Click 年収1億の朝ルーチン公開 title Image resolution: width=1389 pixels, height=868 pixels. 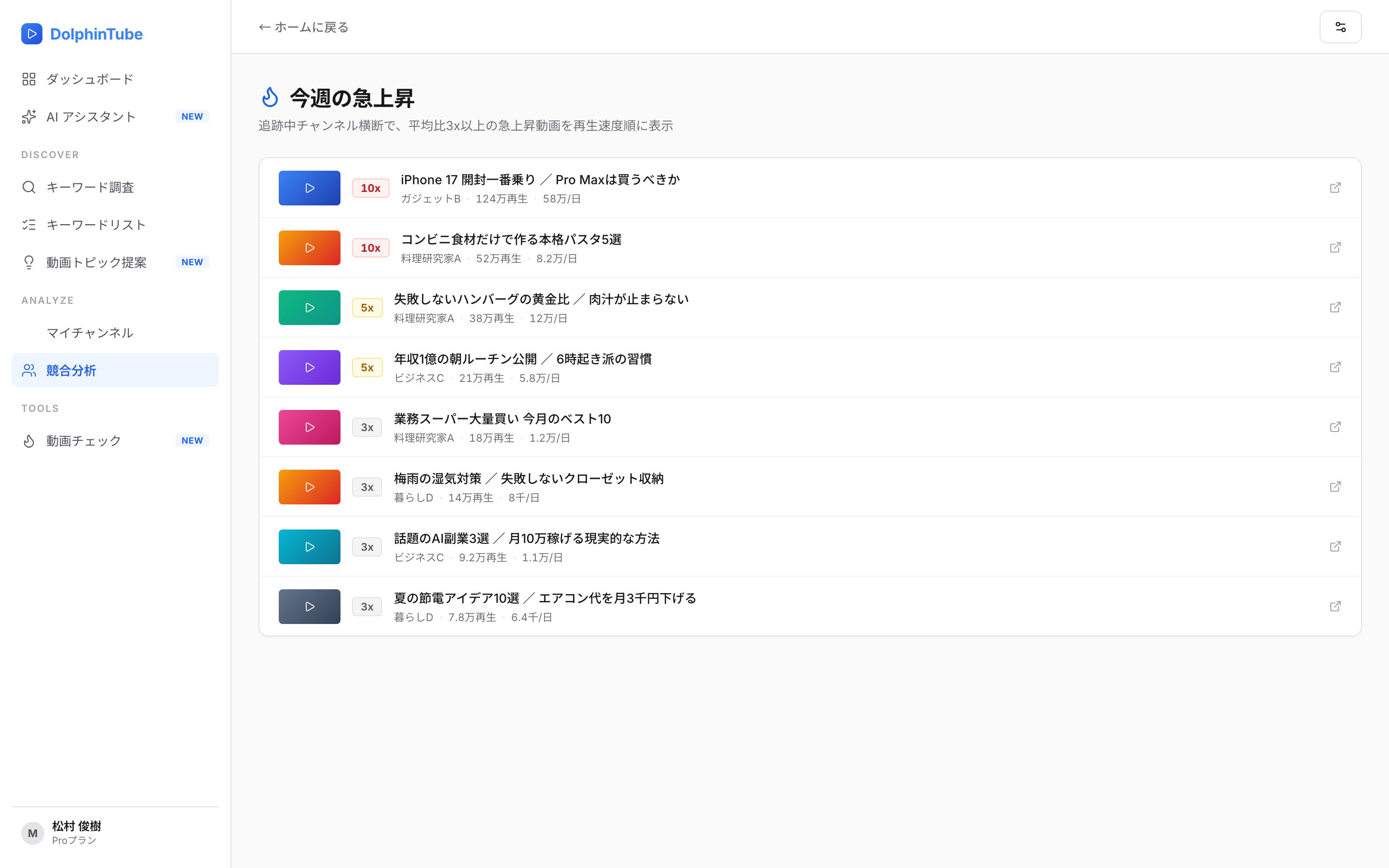point(523,359)
